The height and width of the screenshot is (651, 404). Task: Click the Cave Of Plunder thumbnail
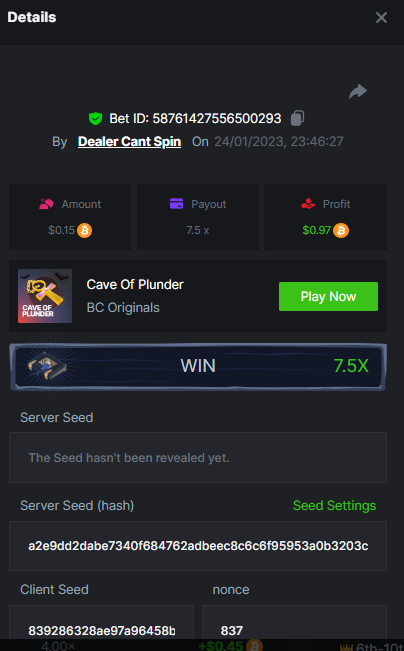pos(45,296)
